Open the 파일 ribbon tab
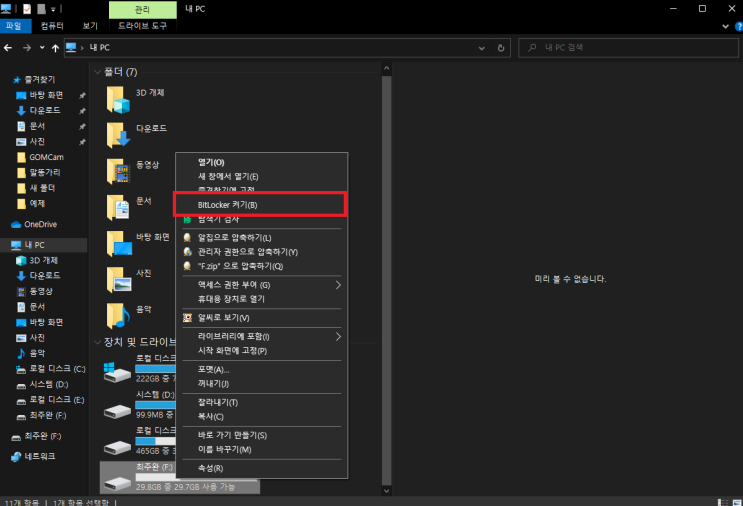The width and height of the screenshot is (743, 506). pyautogui.click(x=14, y=26)
